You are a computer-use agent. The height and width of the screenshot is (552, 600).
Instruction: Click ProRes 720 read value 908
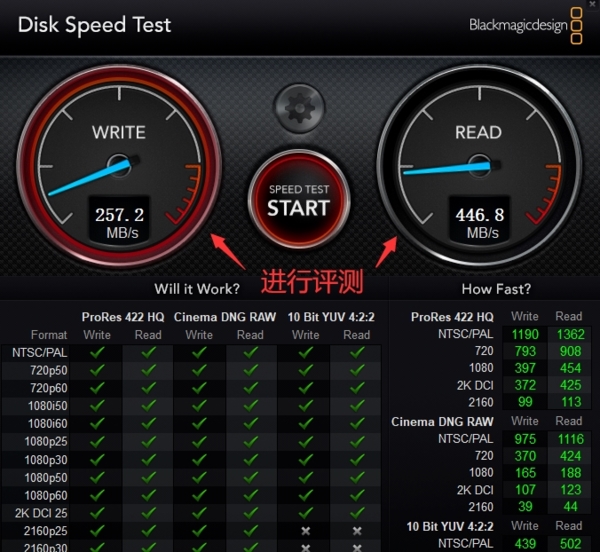[x=571, y=352]
